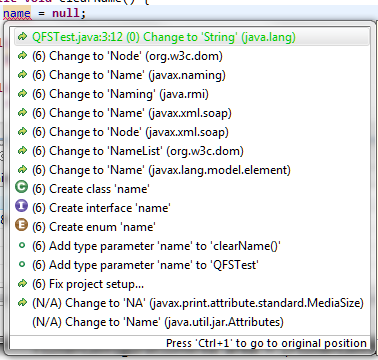
Task: Click arrow icon beside 'Name' (javax.naming)
Action: [22, 75]
